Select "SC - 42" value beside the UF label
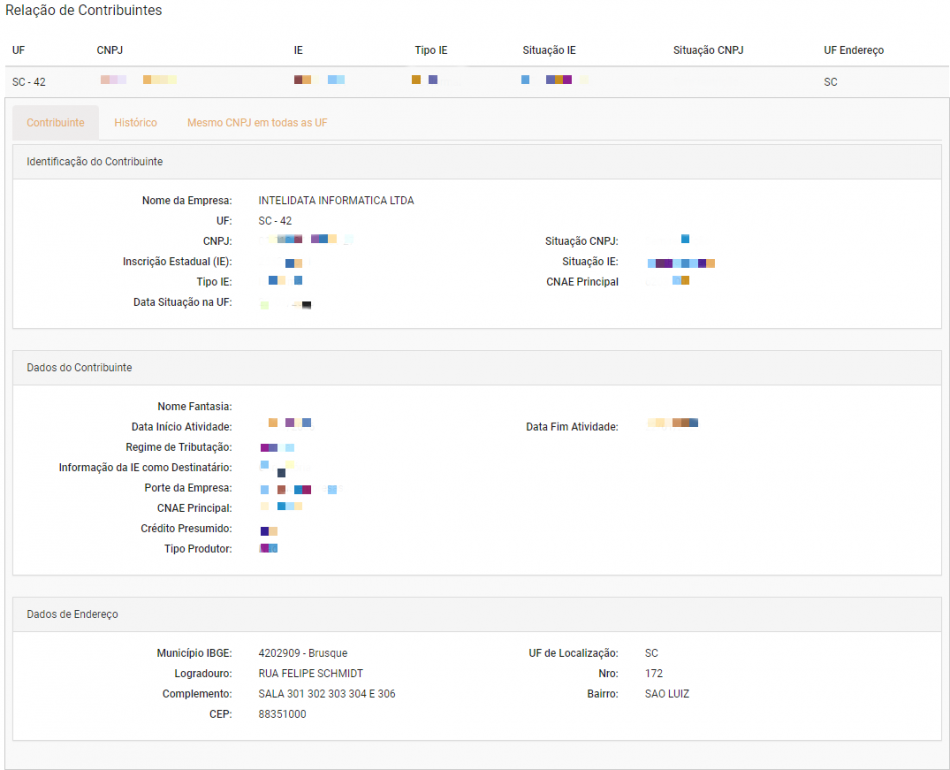 275,221
